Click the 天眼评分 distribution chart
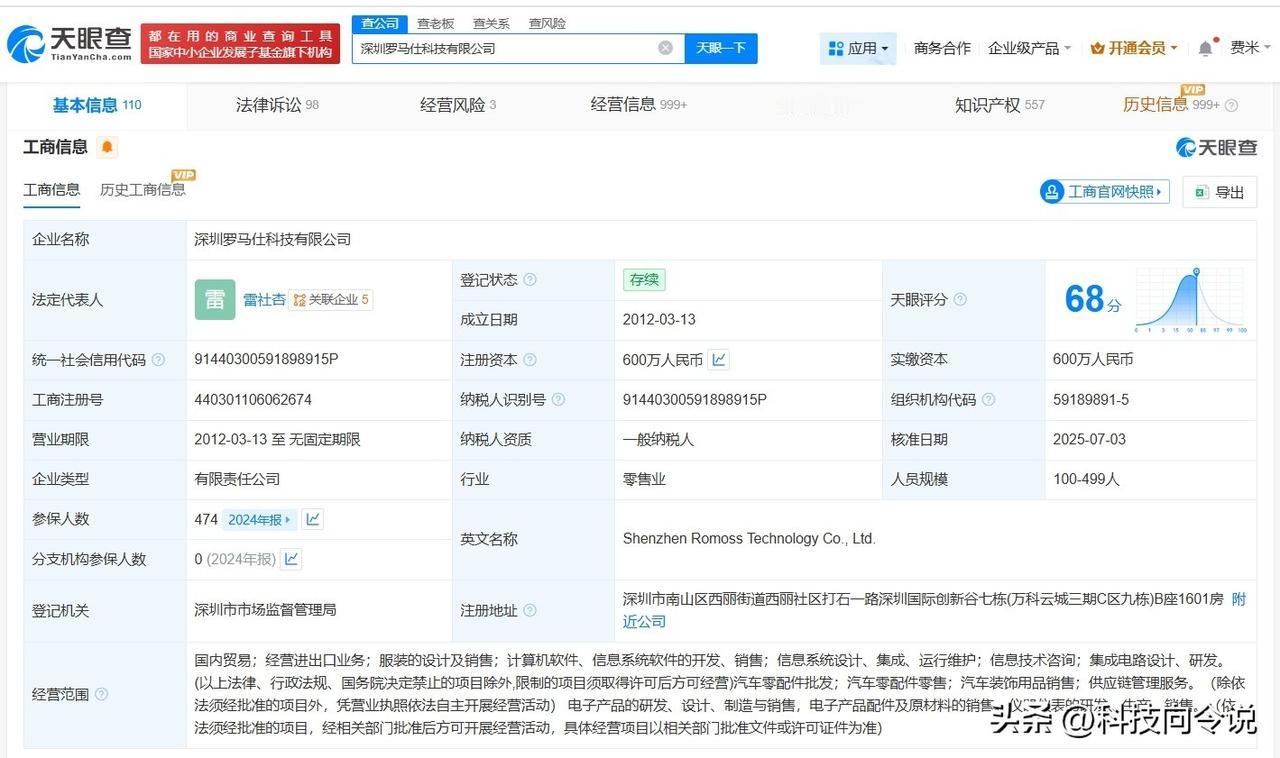Screen dimensions: 1280x758 [x=1190, y=300]
